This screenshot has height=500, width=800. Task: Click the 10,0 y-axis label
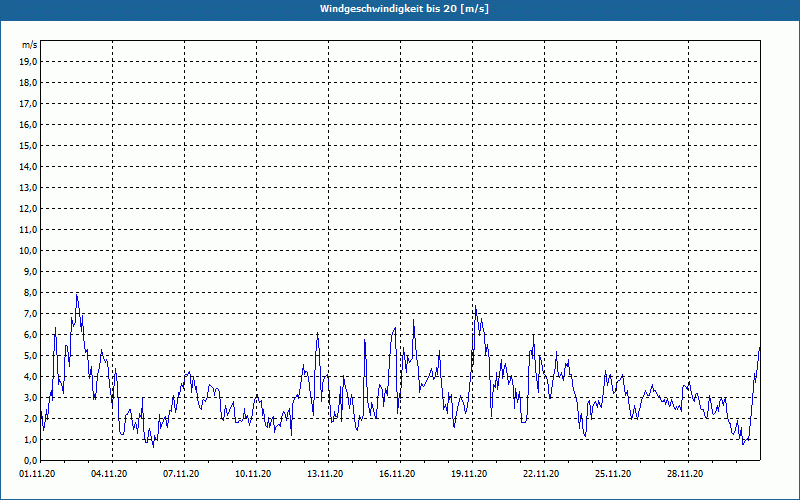(x=29, y=251)
